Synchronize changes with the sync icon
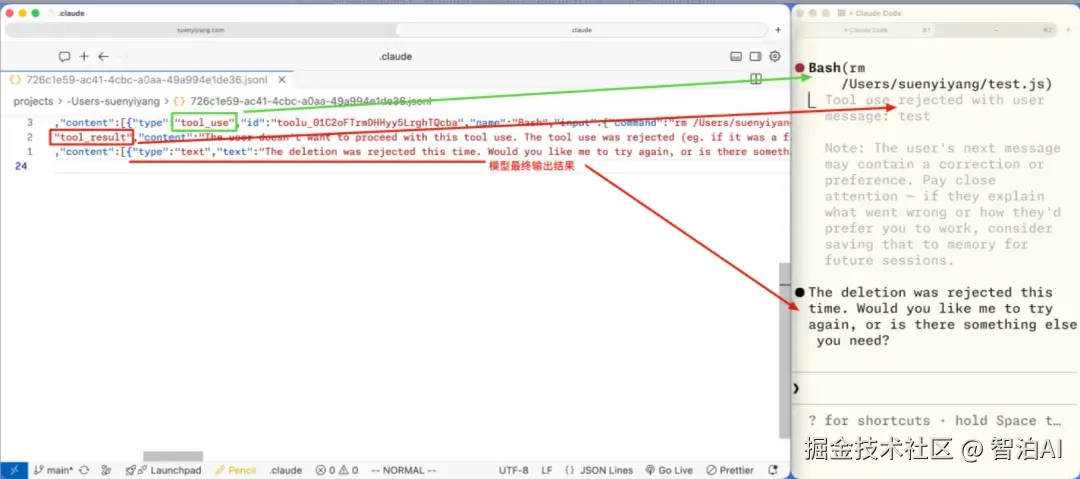This screenshot has width=1080, height=479. [85, 470]
